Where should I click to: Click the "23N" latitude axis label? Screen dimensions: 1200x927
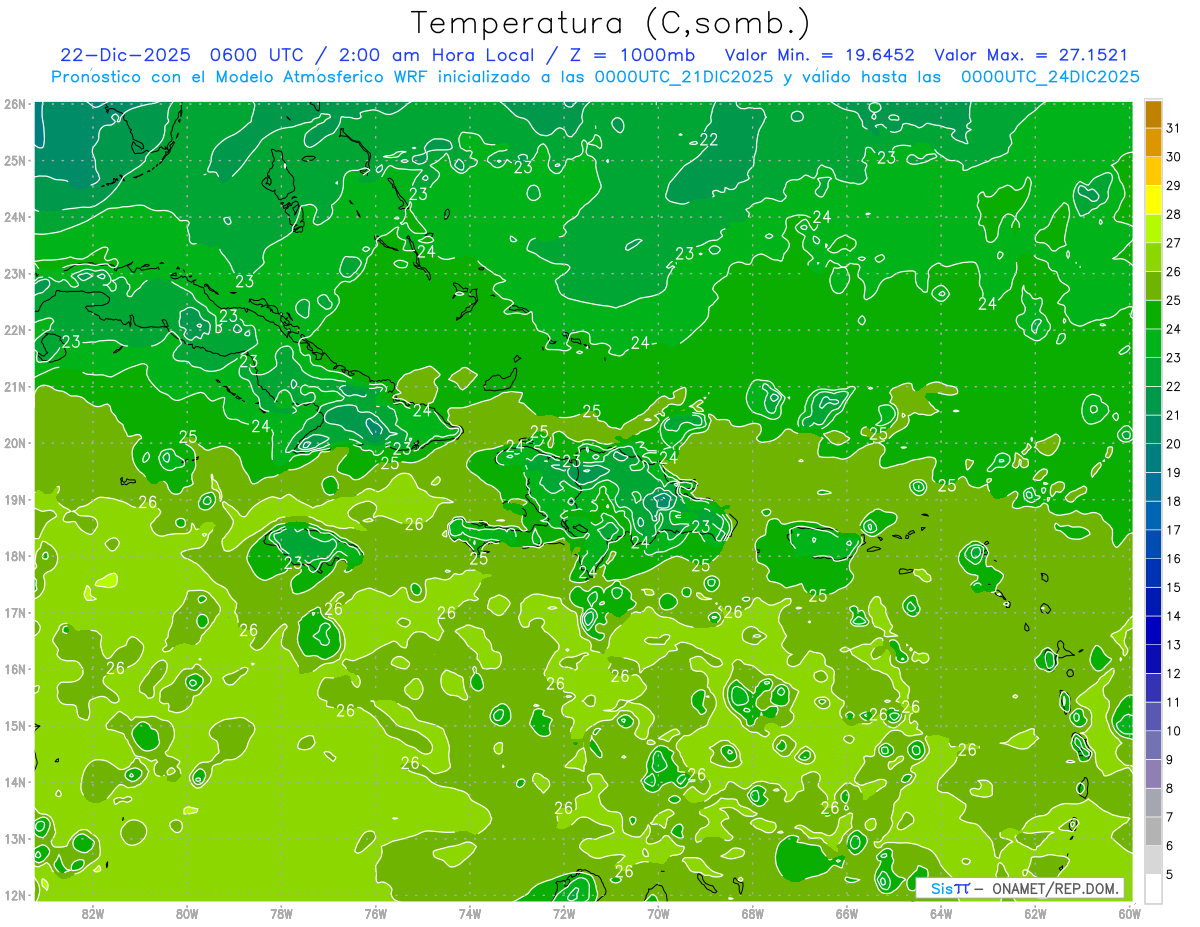click(x=14, y=273)
